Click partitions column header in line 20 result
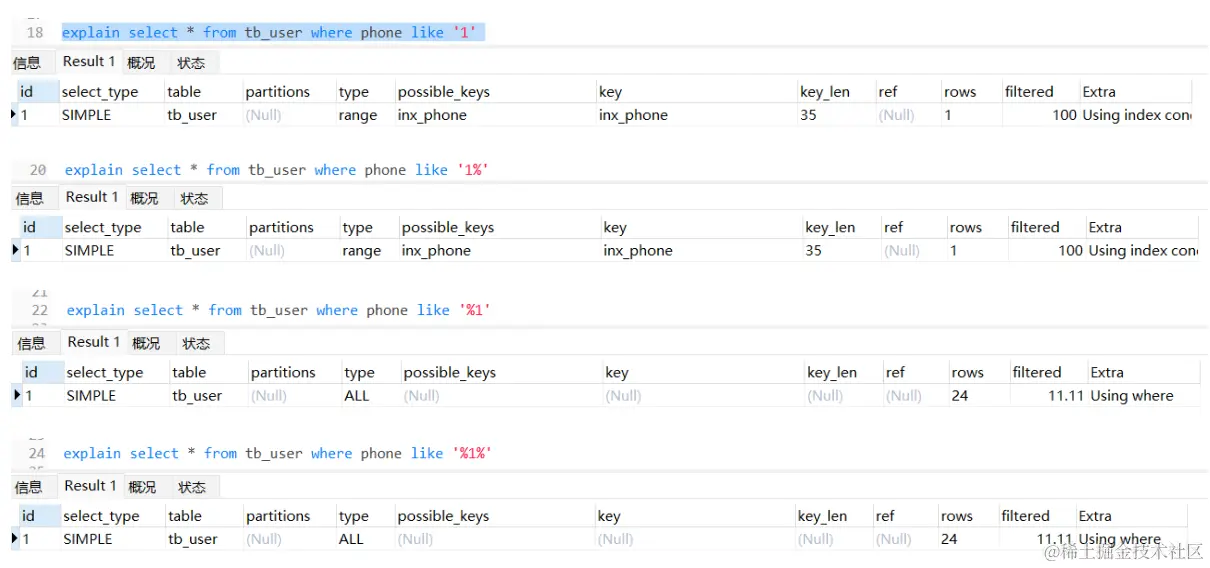The image size is (1210, 568). coord(281,227)
